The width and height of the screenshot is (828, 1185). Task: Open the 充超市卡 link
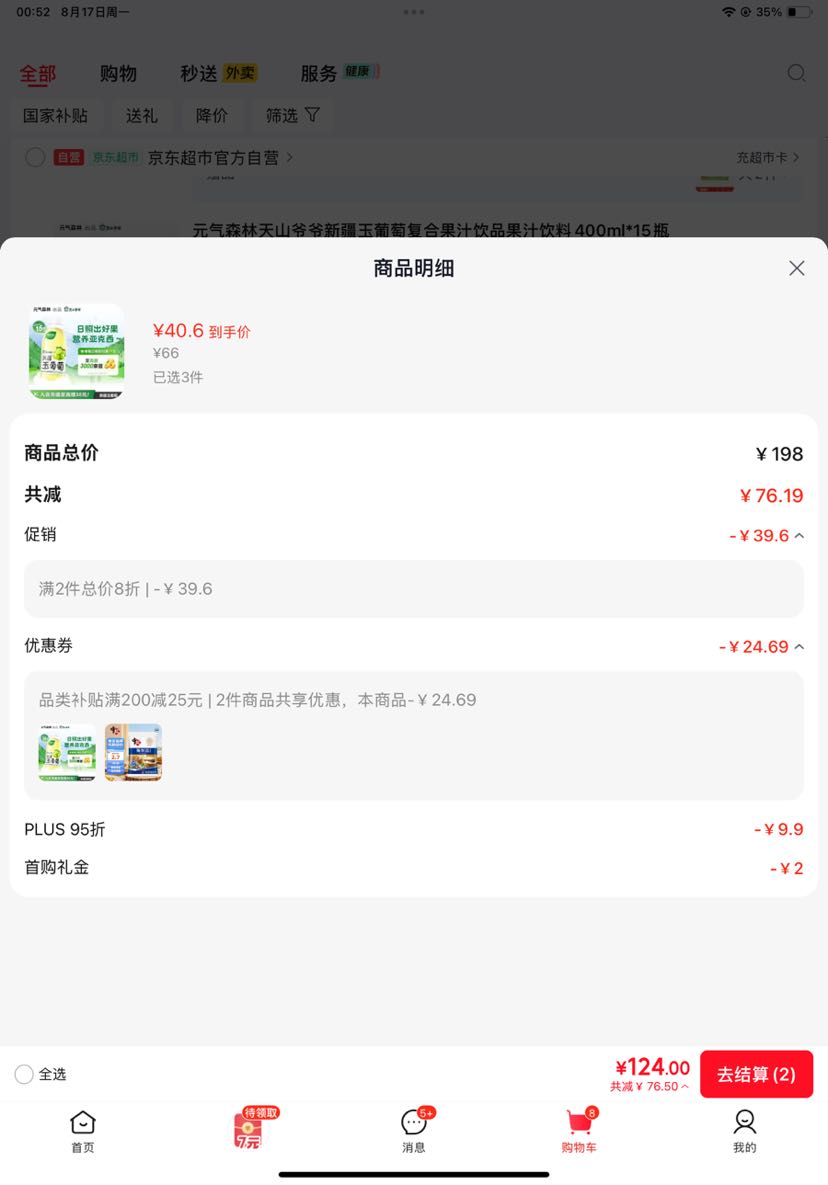pos(768,158)
